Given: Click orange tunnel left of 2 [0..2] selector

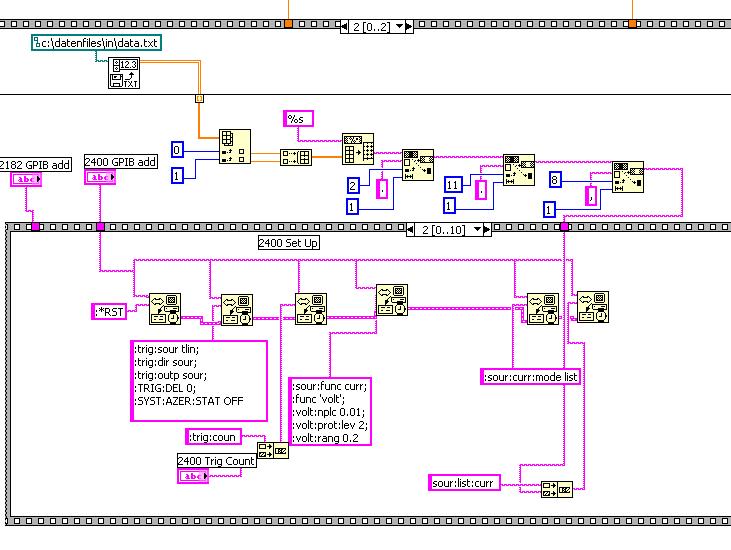Looking at the screenshot, I should [289, 23].
